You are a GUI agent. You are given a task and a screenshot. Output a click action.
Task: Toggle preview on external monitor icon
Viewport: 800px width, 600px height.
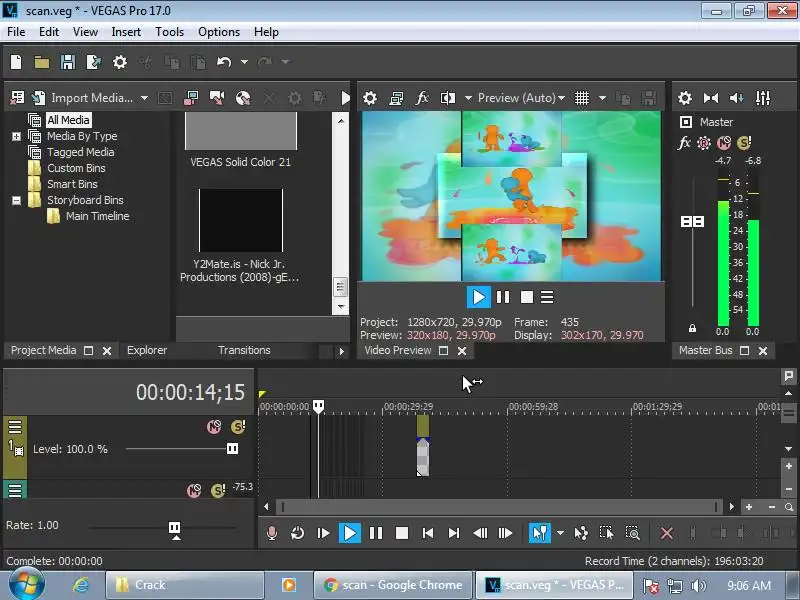point(396,98)
